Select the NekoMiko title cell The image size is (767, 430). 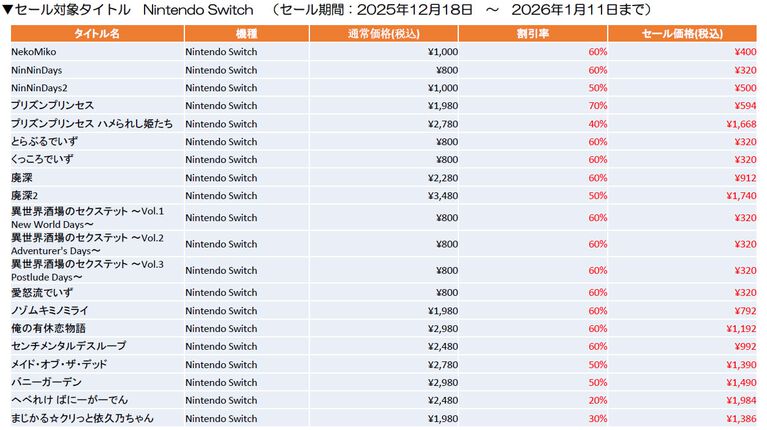tap(35, 52)
